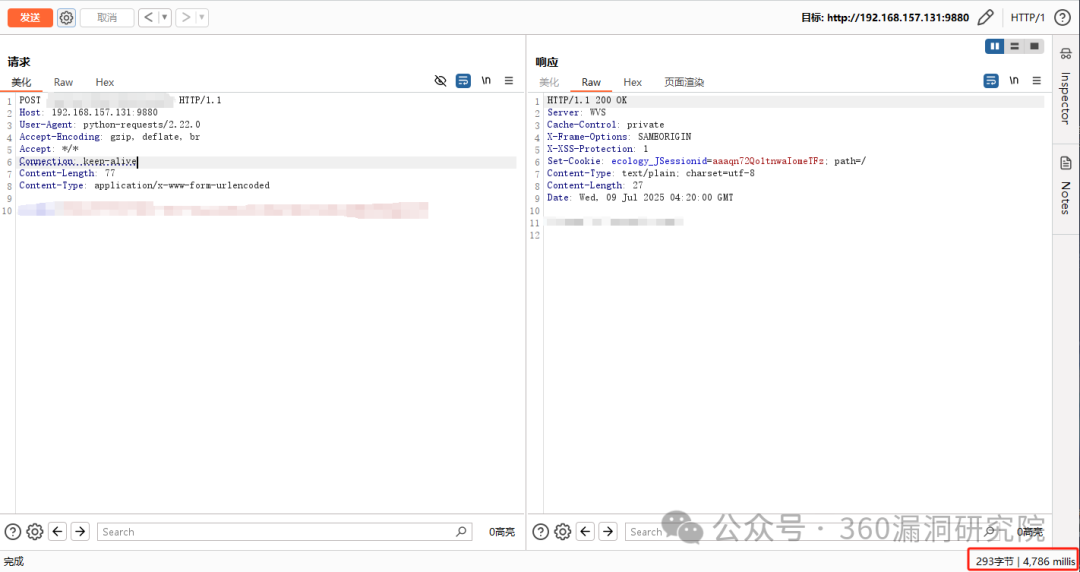Edit target using the pencil icon

[985, 17]
